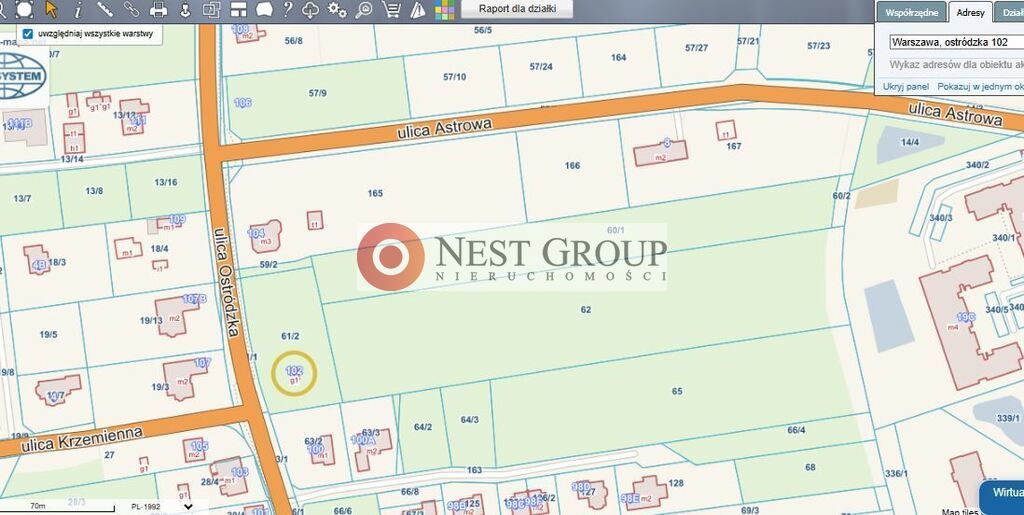Screen dimensions: 1024x515
Task: Open help via question mark icon
Action: point(287,9)
